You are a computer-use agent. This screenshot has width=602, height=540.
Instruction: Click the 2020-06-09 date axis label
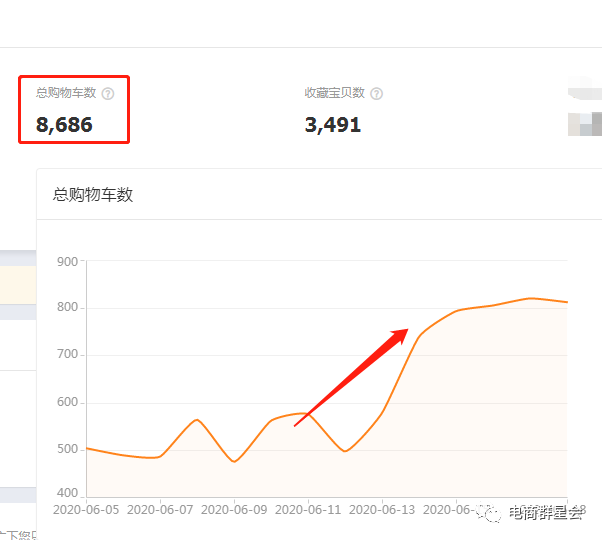tap(234, 510)
